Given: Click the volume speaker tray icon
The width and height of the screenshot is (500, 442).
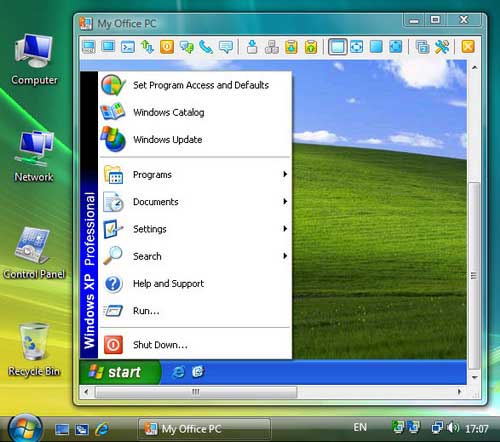Looking at the screenshot, I should click(453, 427).
